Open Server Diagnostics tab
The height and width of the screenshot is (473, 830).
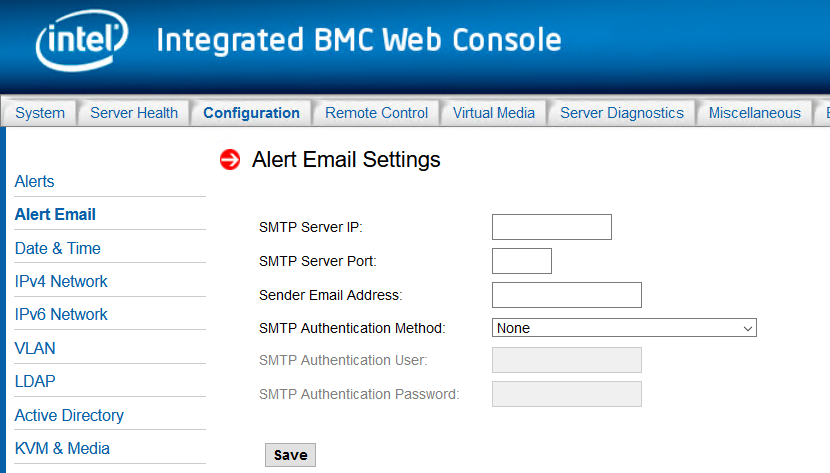pyautogui.click(x=622, y=113)
